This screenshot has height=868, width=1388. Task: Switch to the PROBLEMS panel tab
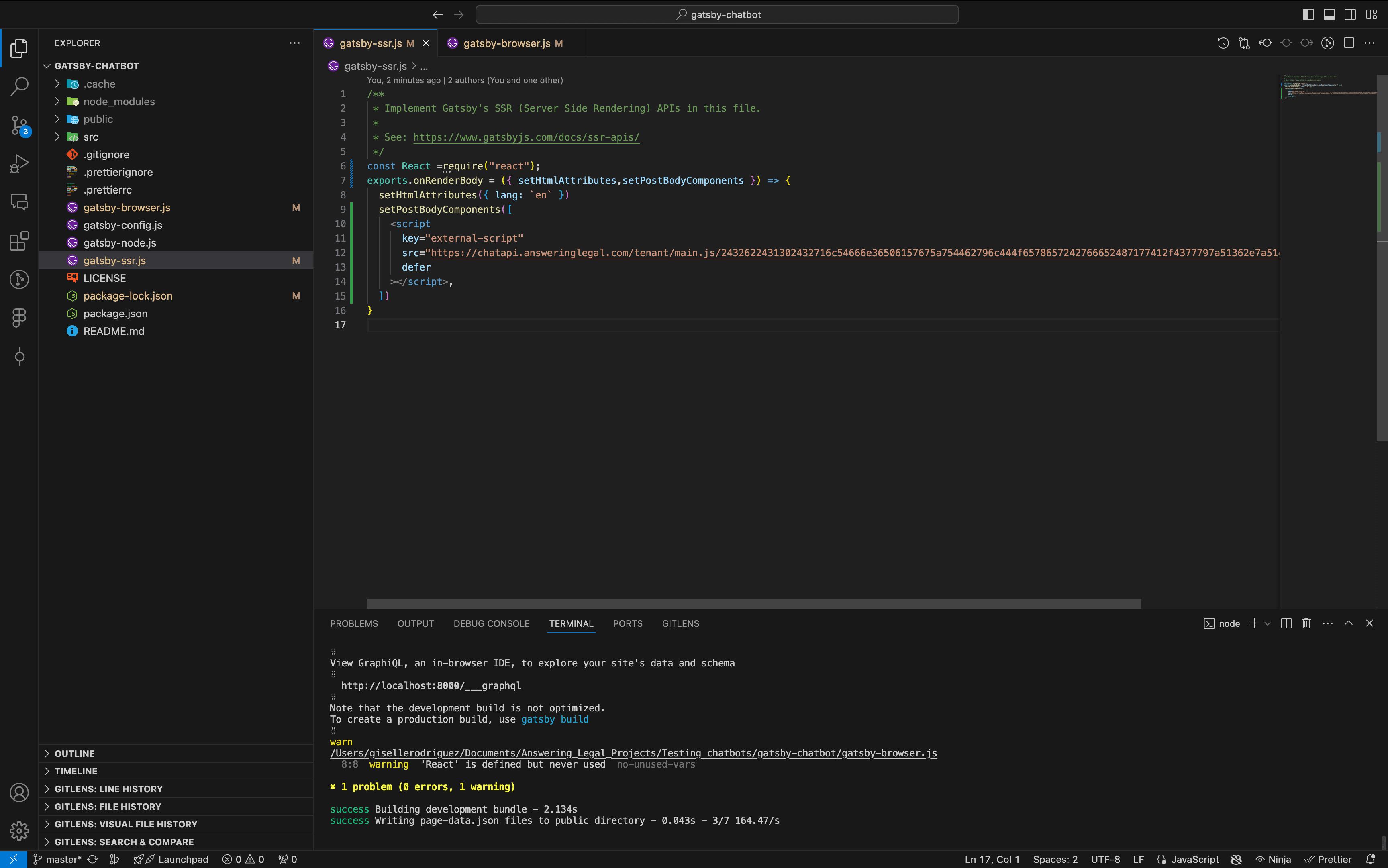354,623
